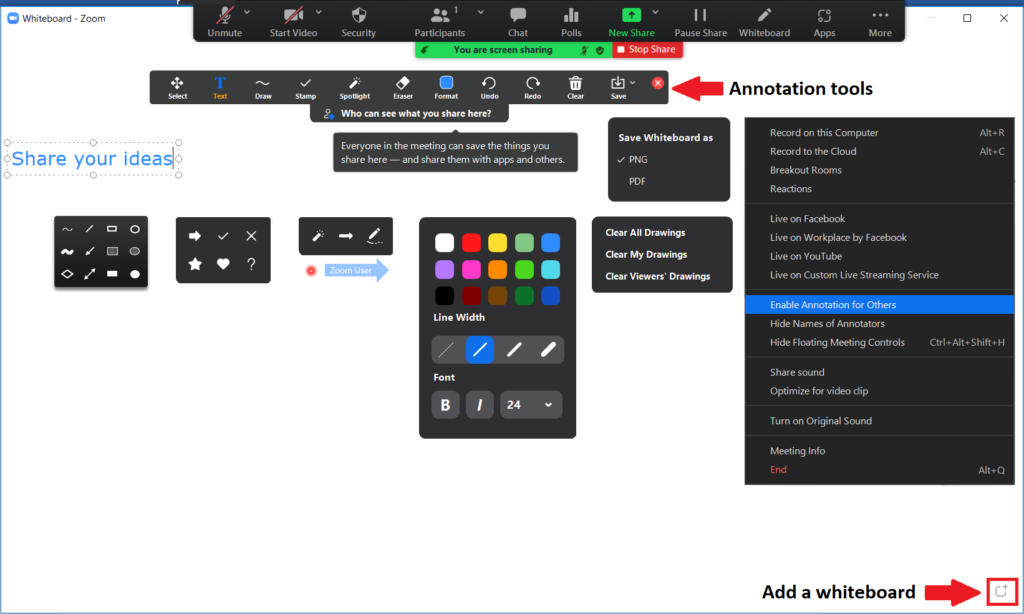Add a whiteboard page icon
Viewport: 1024px width, 614px height.
[1001, 591]
